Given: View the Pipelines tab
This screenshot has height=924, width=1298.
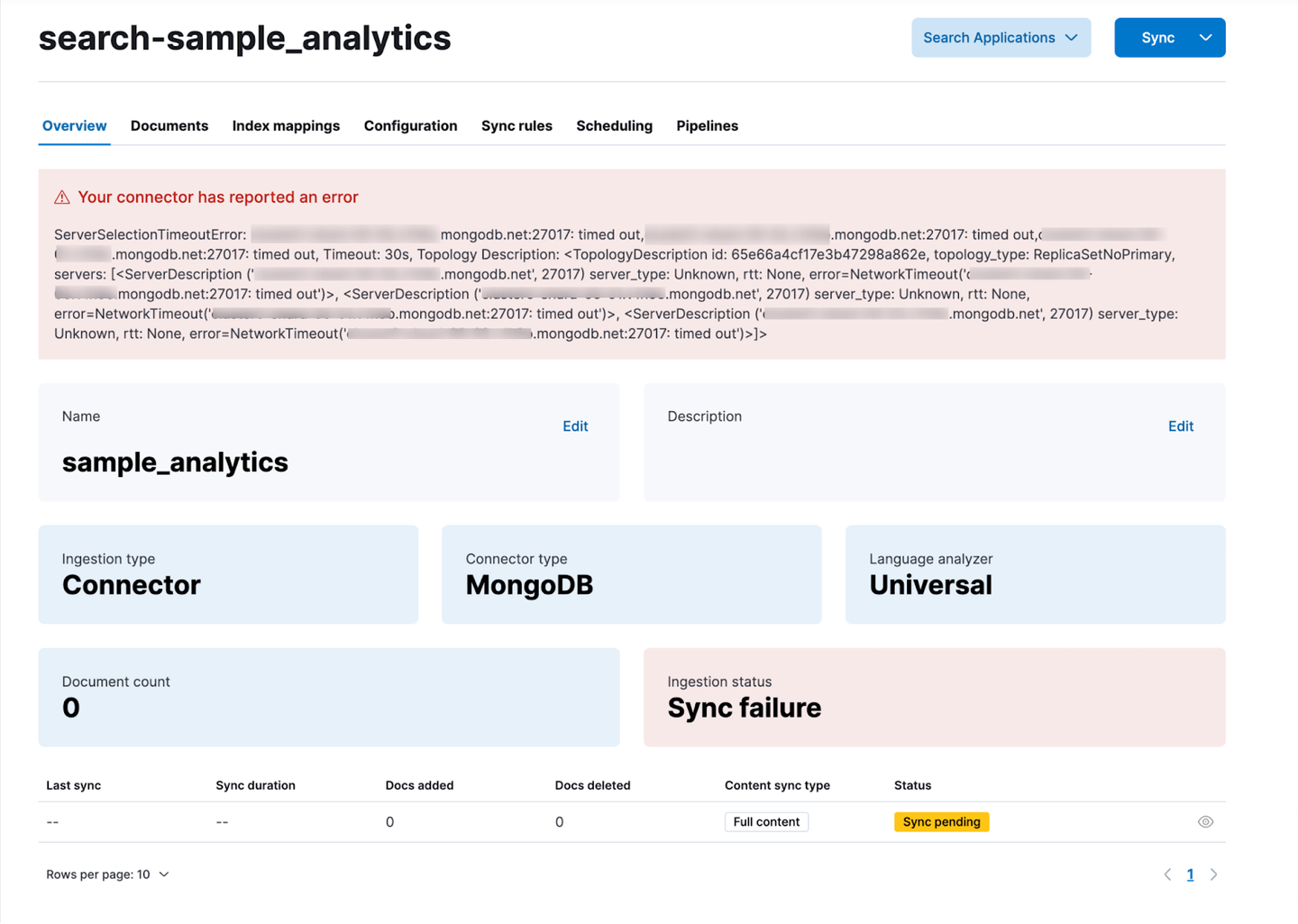Looking at the screenshot, I should click(x=707, y=126).
